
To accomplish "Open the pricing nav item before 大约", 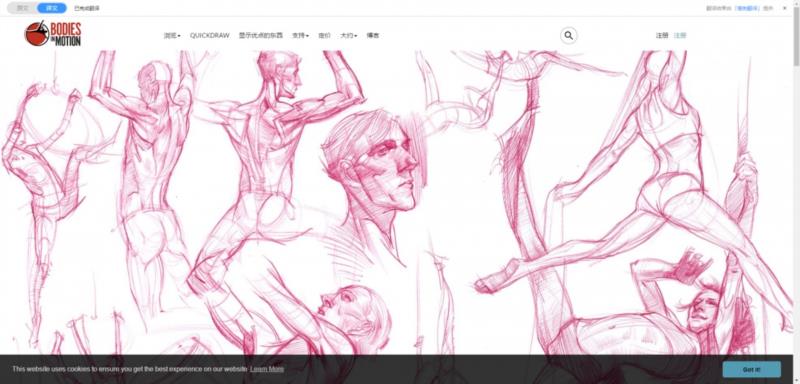I will click(324, 36).
